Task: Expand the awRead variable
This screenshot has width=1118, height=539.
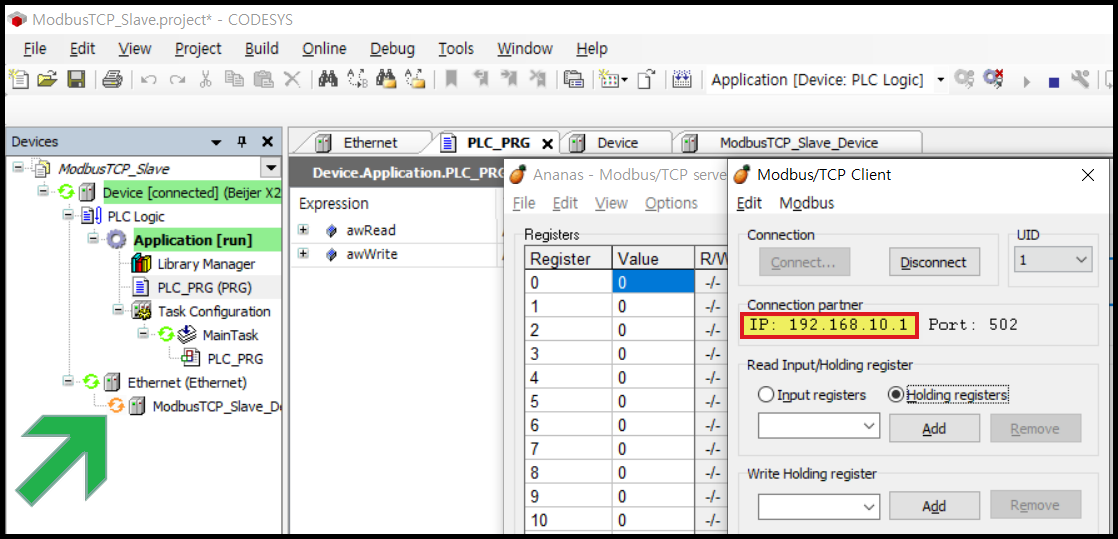Action: pyautogui.click(x=303, y=230)
